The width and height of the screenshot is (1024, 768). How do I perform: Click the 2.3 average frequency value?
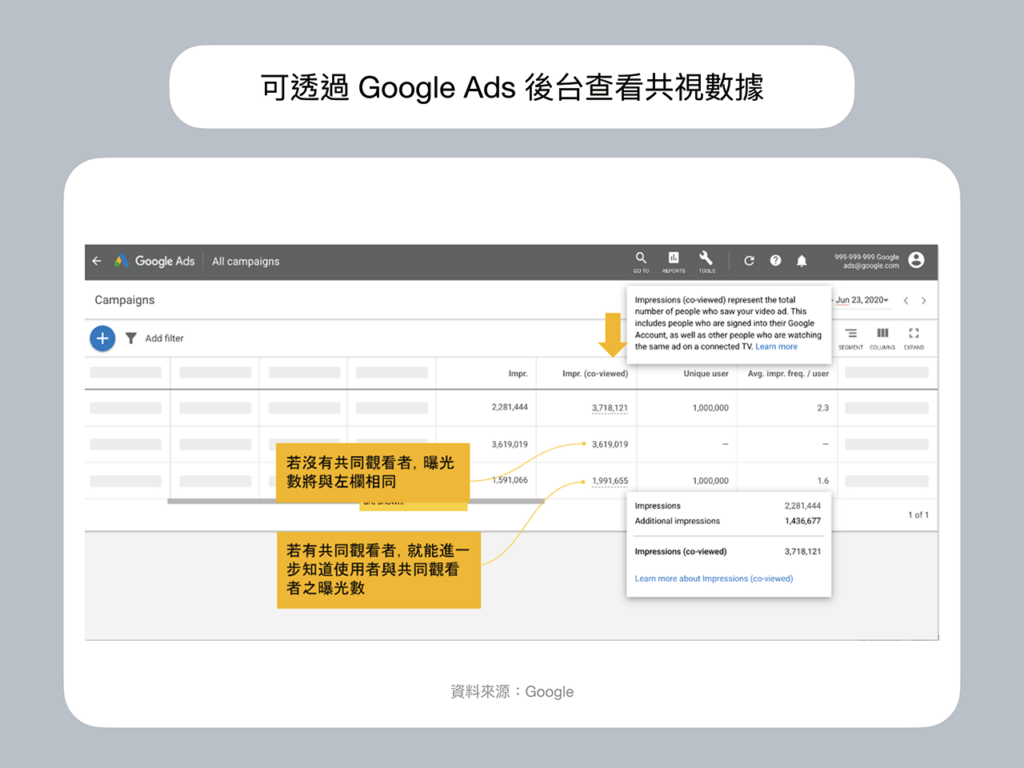823,408
